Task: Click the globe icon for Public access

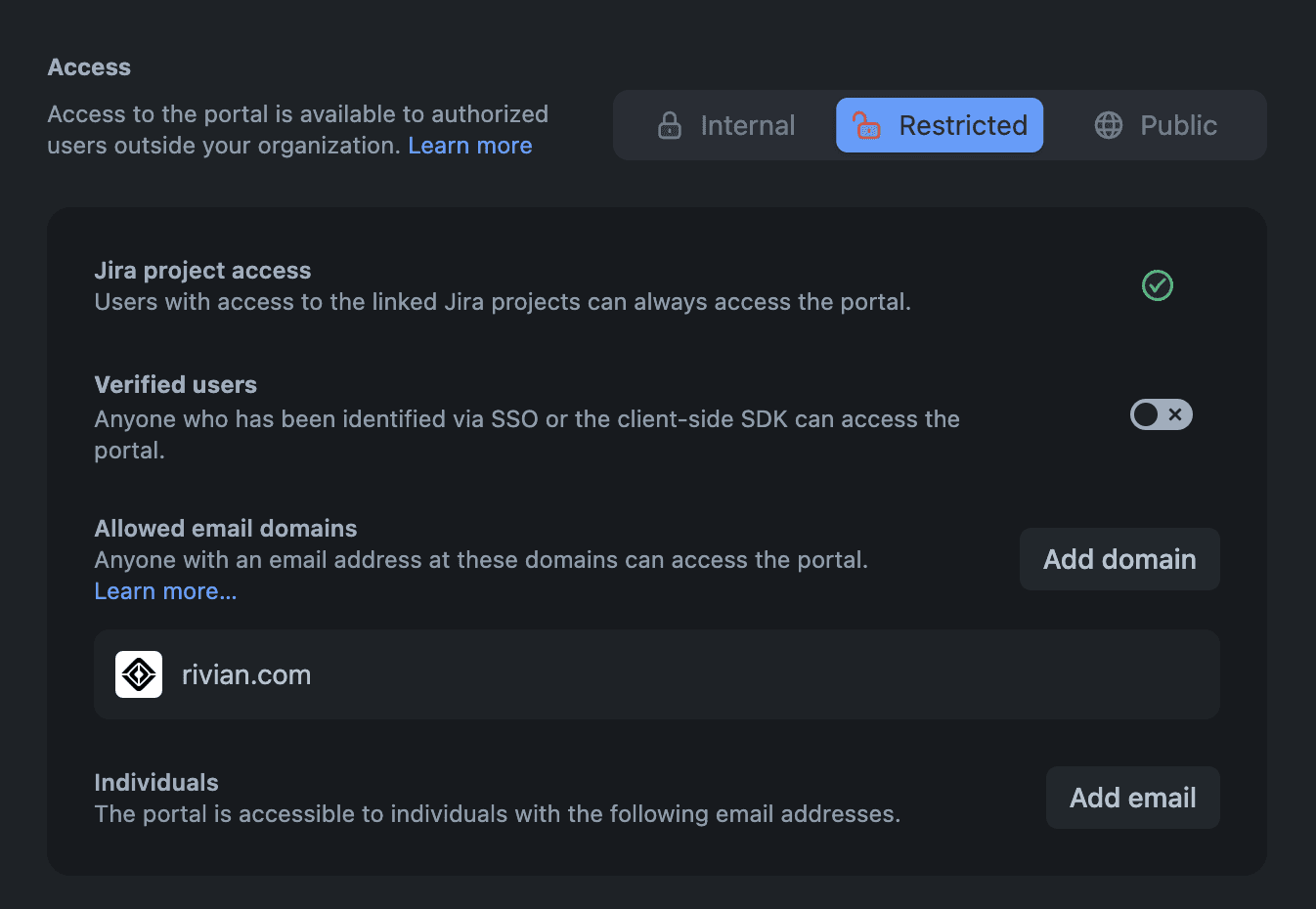Action: point(1109,126)
